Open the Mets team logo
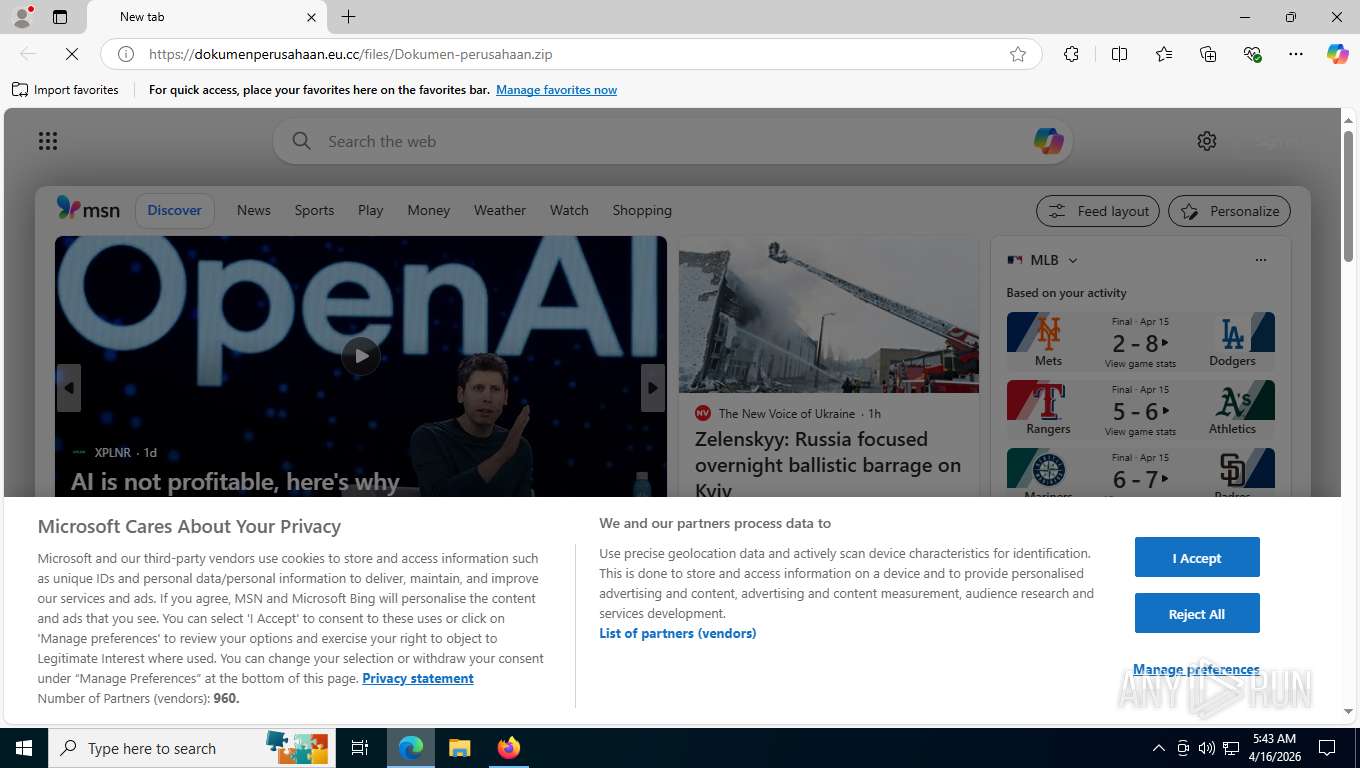Viewport: 1360px width, 768px height. (1048, 332)
